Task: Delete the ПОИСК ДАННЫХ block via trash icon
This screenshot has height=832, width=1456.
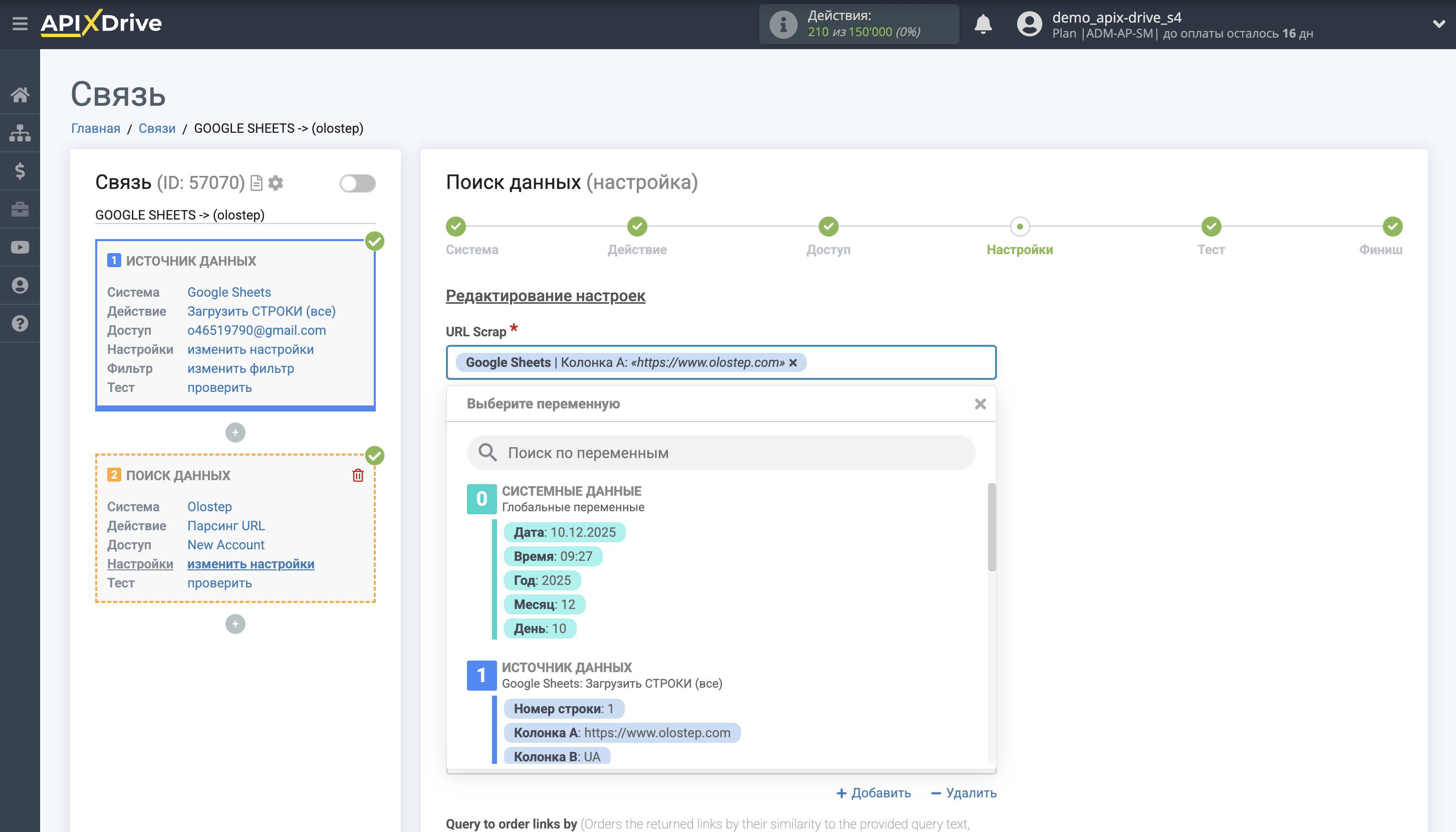Action: tap(358, 475)
